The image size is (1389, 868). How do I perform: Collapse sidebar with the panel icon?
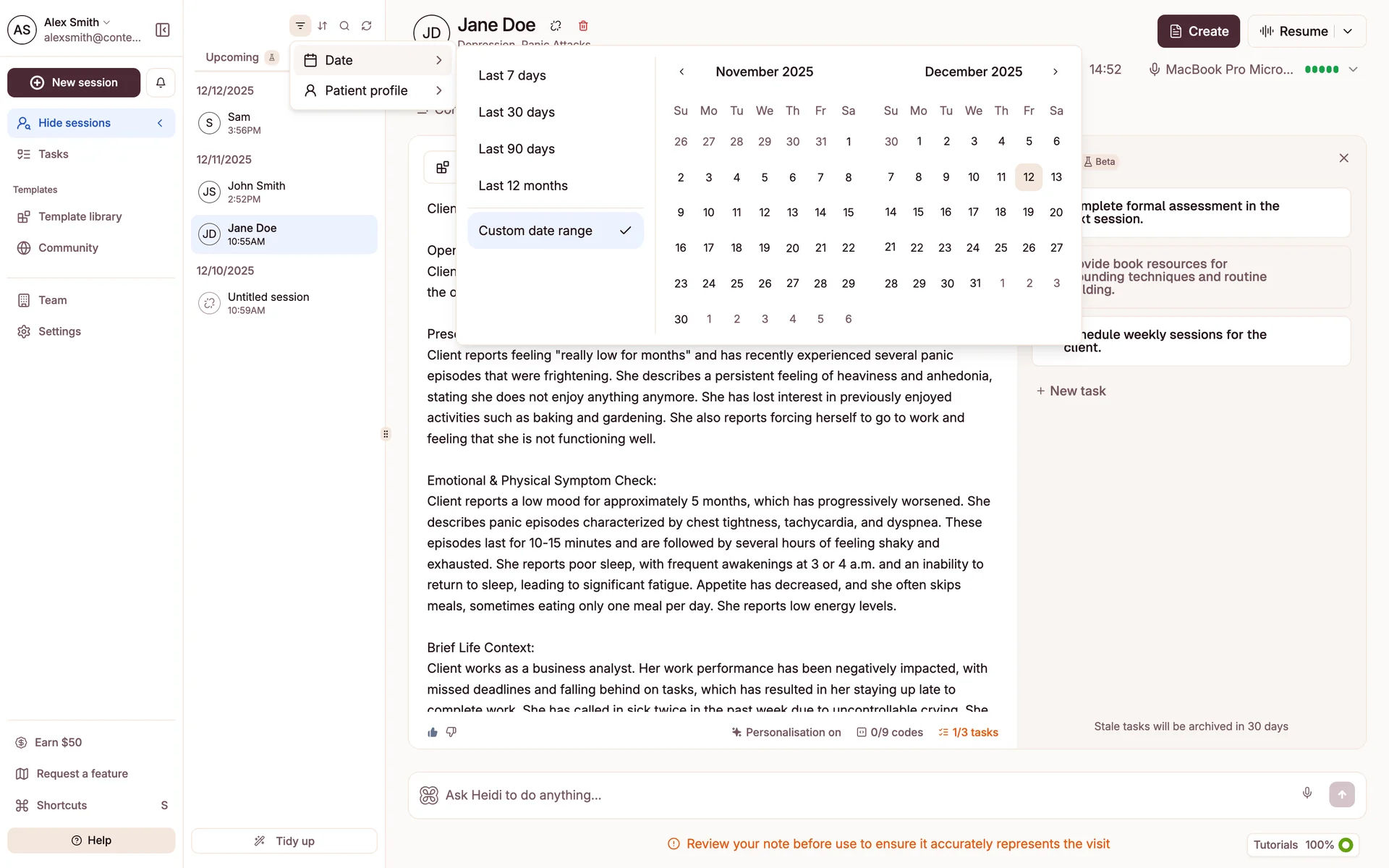pos(163,30)
